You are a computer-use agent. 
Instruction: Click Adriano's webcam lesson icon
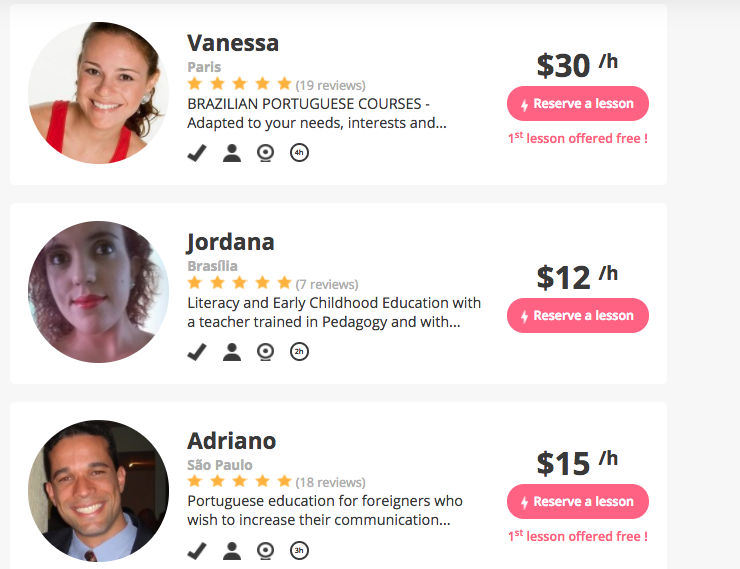[265, 550]
